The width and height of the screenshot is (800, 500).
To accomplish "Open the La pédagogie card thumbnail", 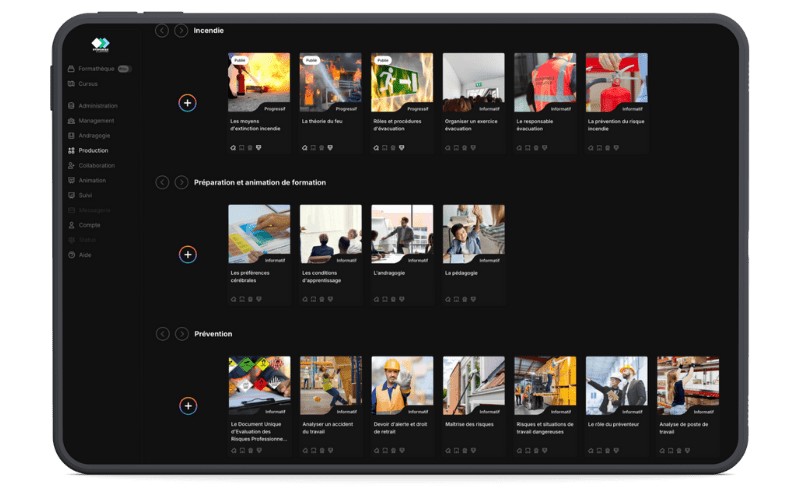I will point(473,234).
